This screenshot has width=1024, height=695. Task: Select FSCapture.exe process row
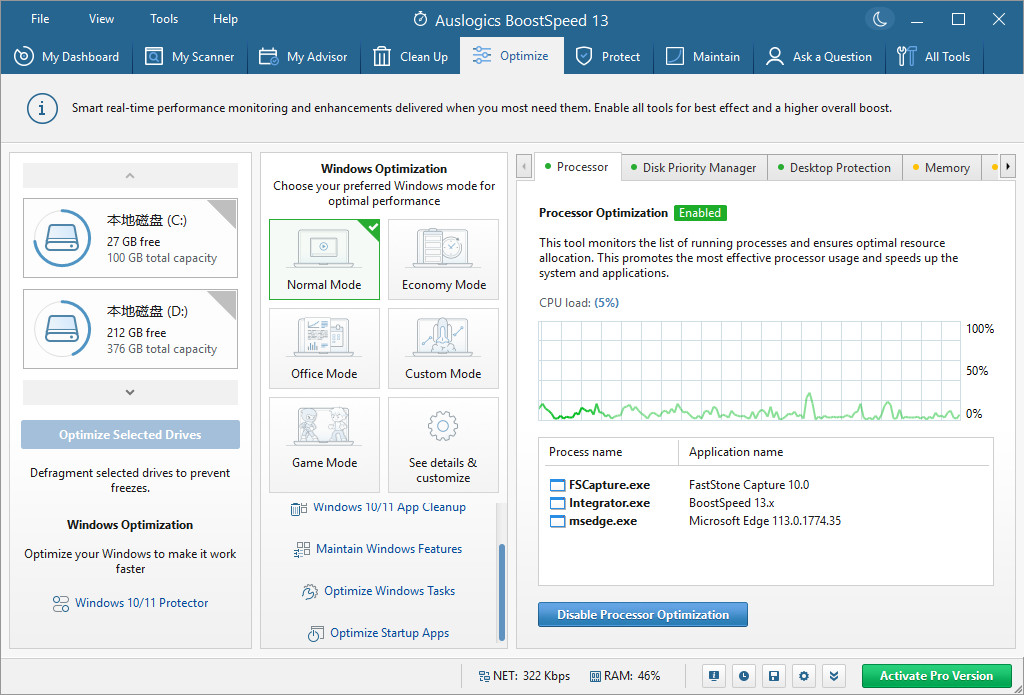pyautogui.click(x=766, y=485)
